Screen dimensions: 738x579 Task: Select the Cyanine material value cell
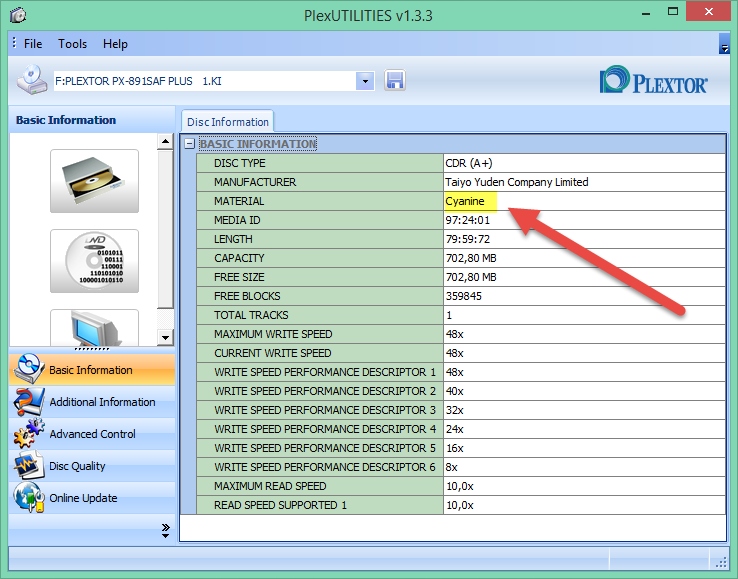pos(583,201)
